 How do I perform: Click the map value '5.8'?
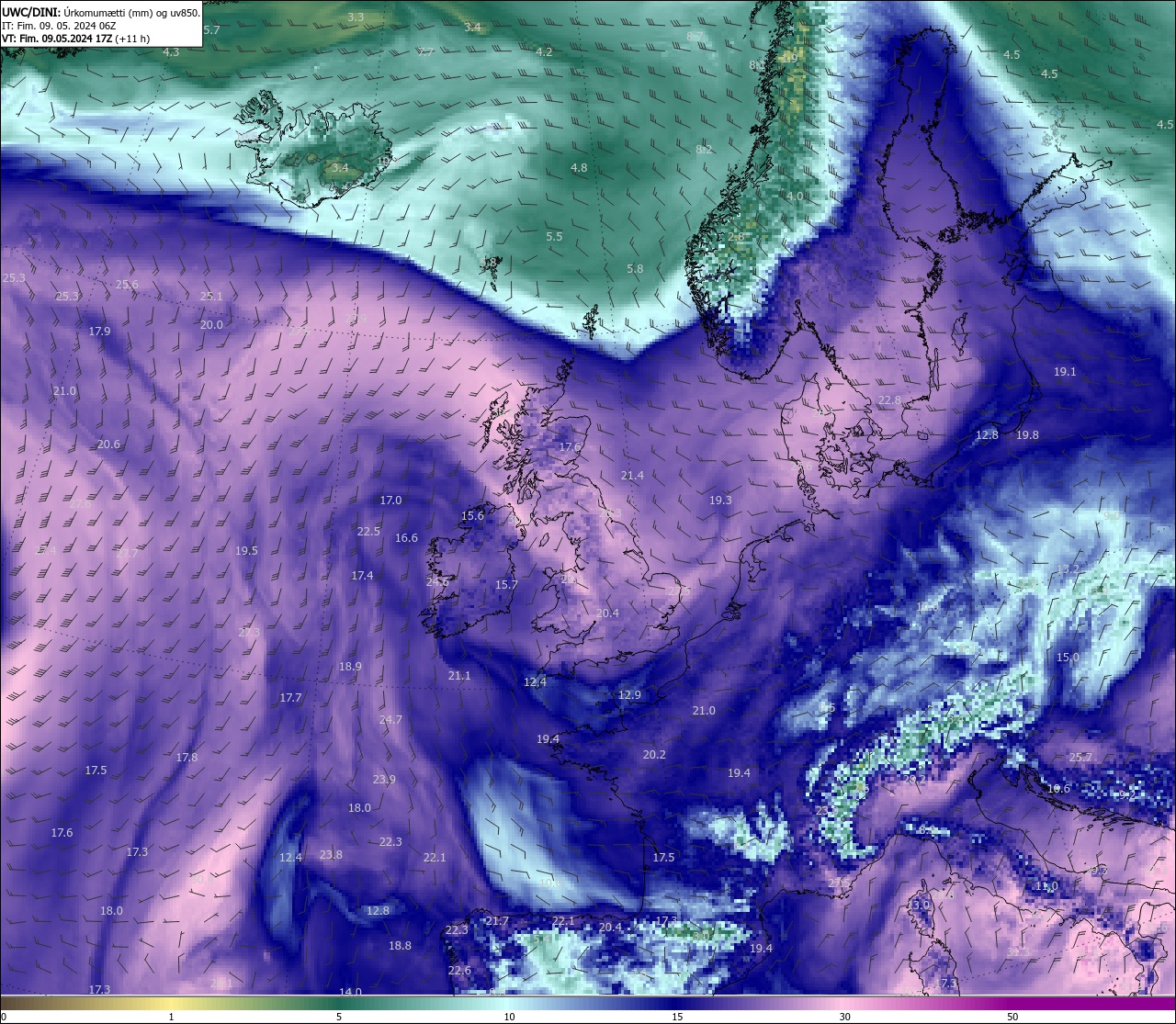635,269
